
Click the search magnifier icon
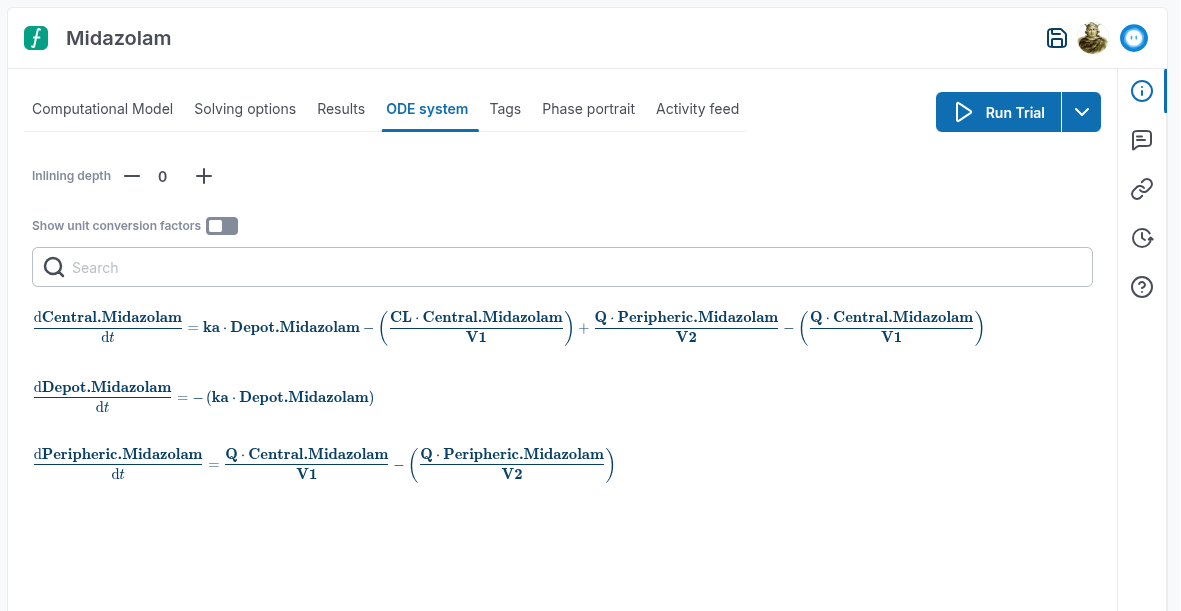[53, 267]
